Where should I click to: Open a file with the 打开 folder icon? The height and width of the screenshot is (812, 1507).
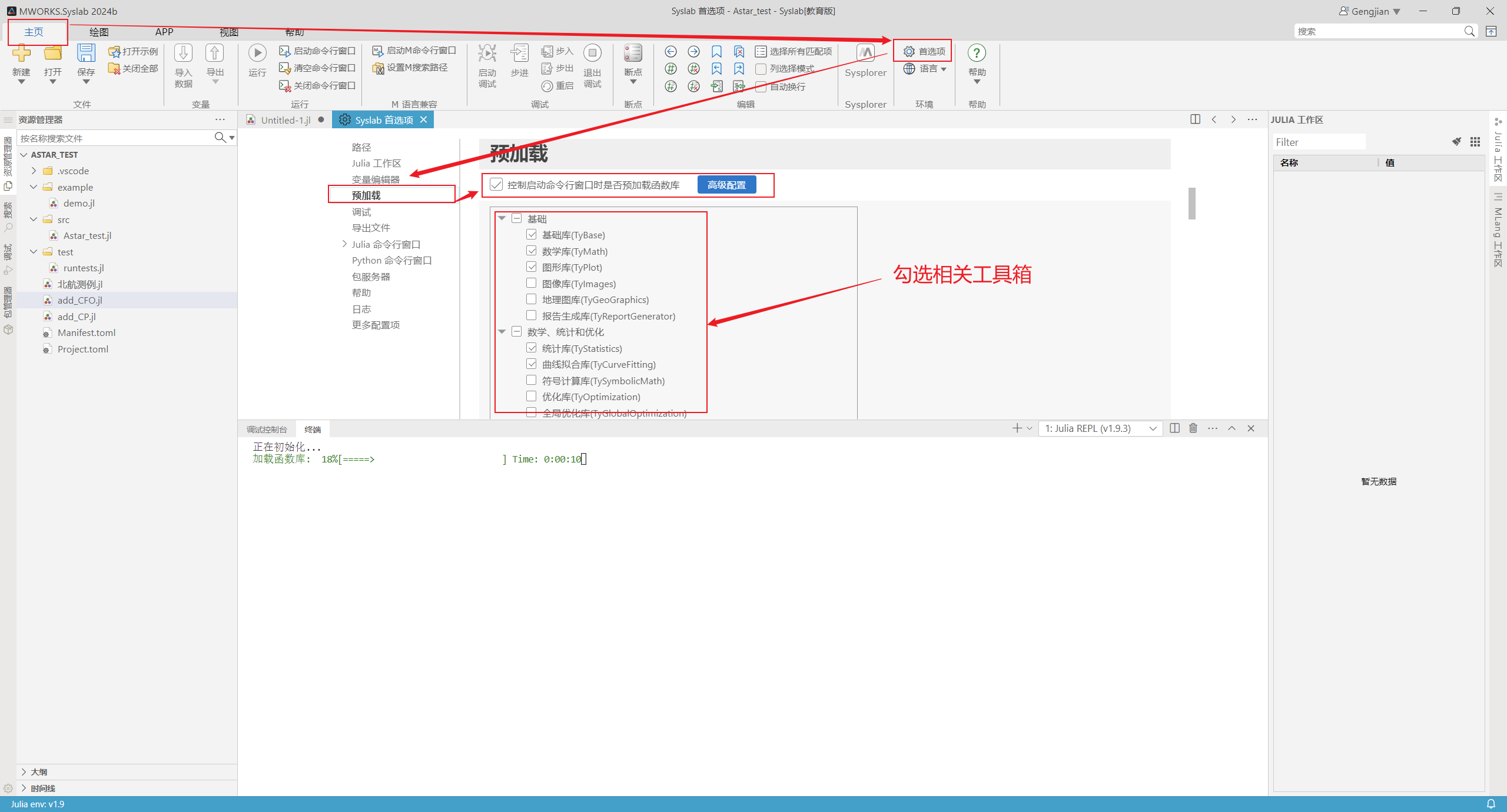pos(53,53)
